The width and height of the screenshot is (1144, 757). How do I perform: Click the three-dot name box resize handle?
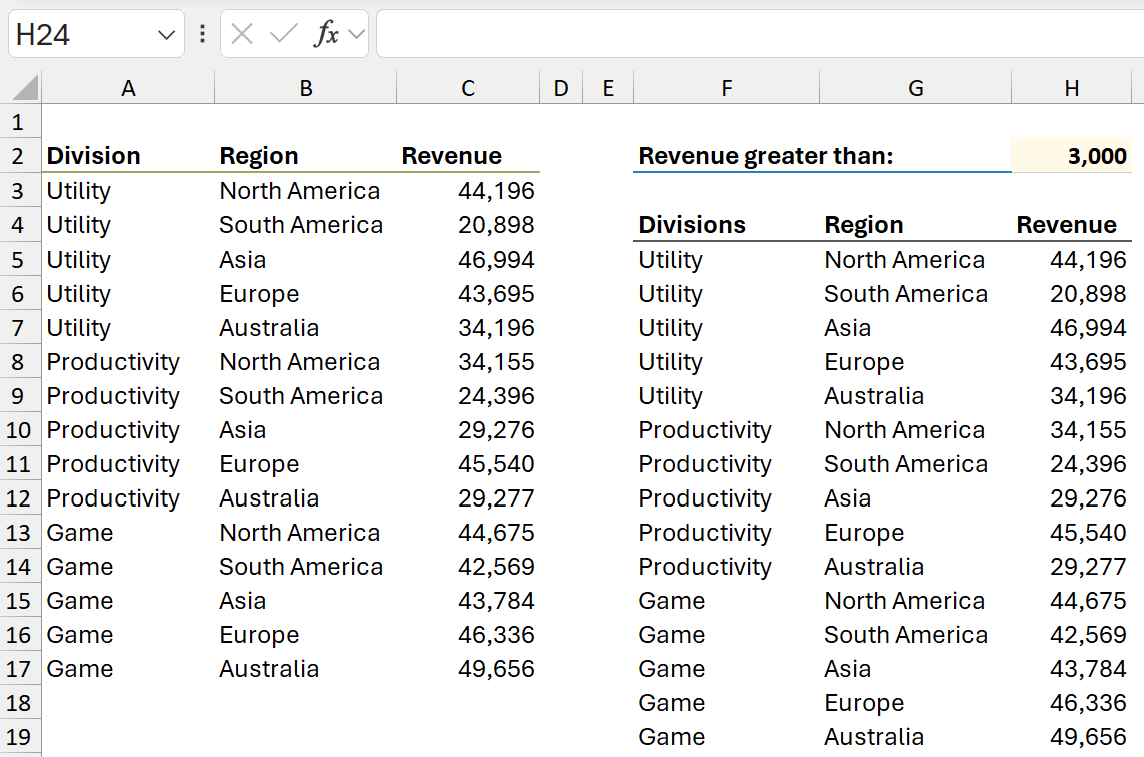point(203,34)
